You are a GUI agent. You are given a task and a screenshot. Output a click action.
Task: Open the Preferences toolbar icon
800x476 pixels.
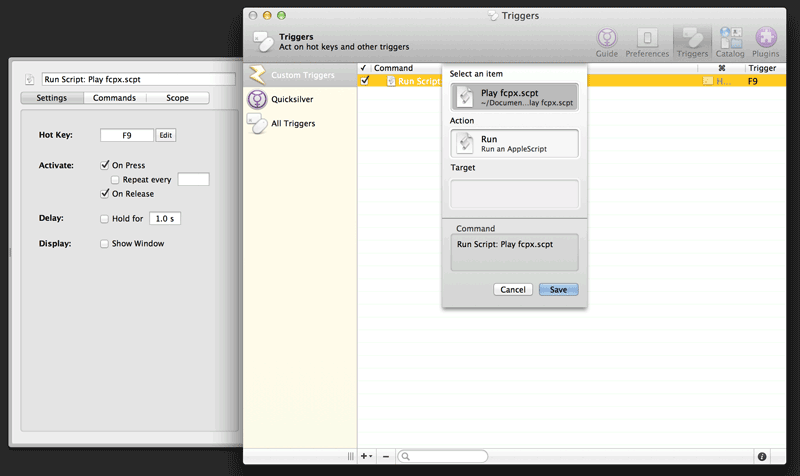tap(647, 42)
